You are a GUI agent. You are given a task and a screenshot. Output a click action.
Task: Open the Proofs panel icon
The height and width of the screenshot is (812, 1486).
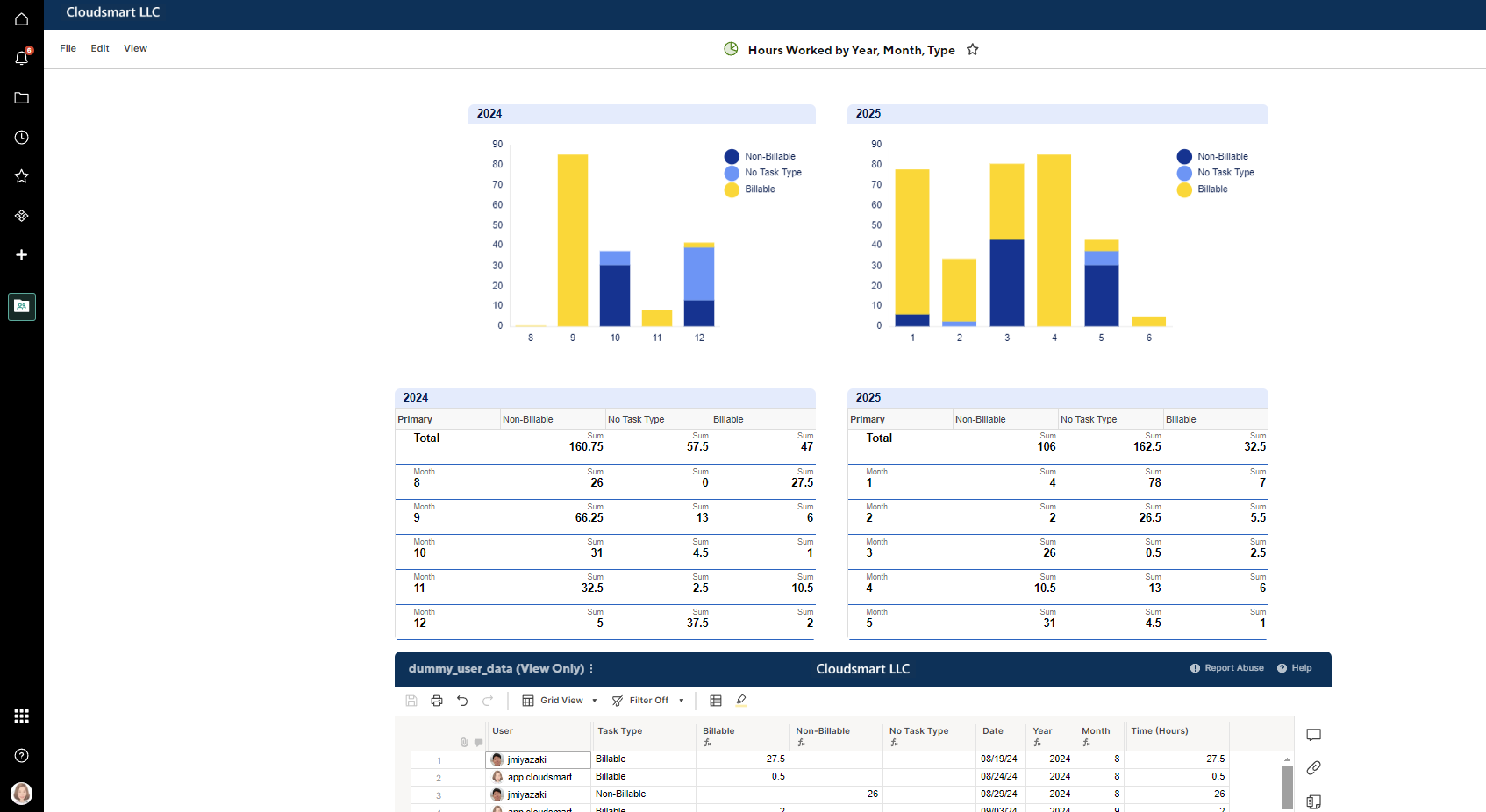click(1313, 801)
